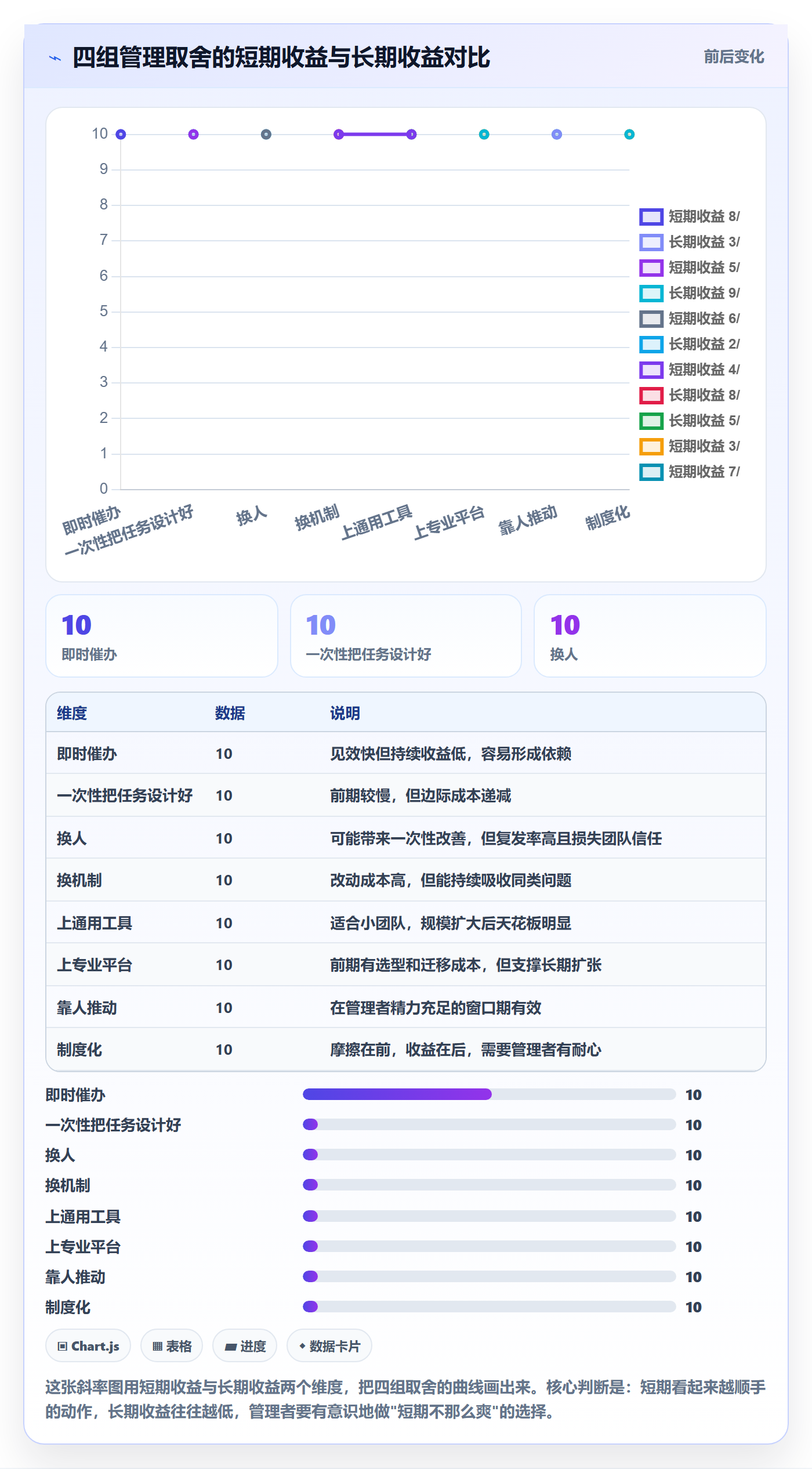Select the 换人 stat card
Viewport: 812px width, 1469px height.
coord(650,636)
